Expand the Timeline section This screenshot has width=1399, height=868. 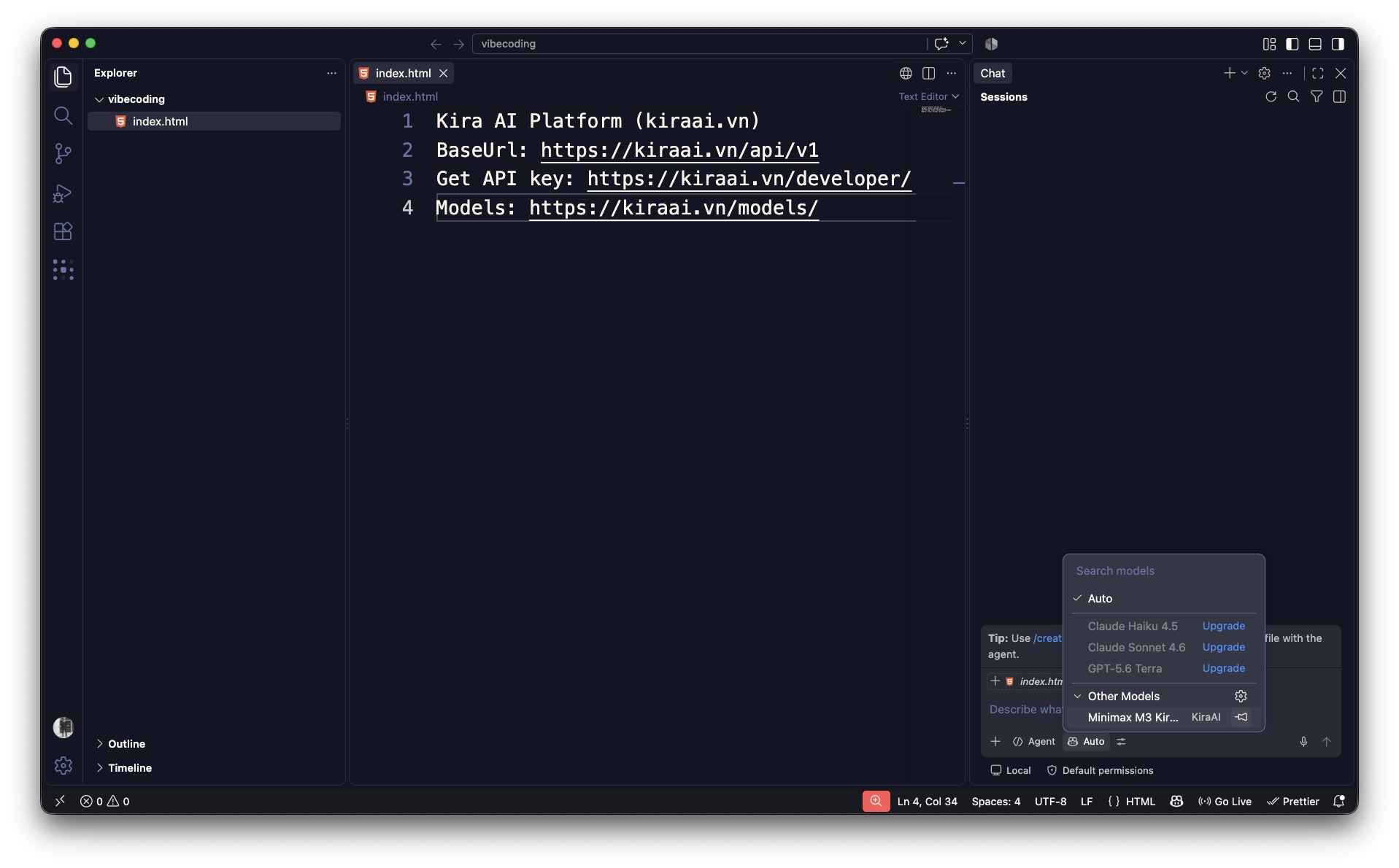[99, 768]
